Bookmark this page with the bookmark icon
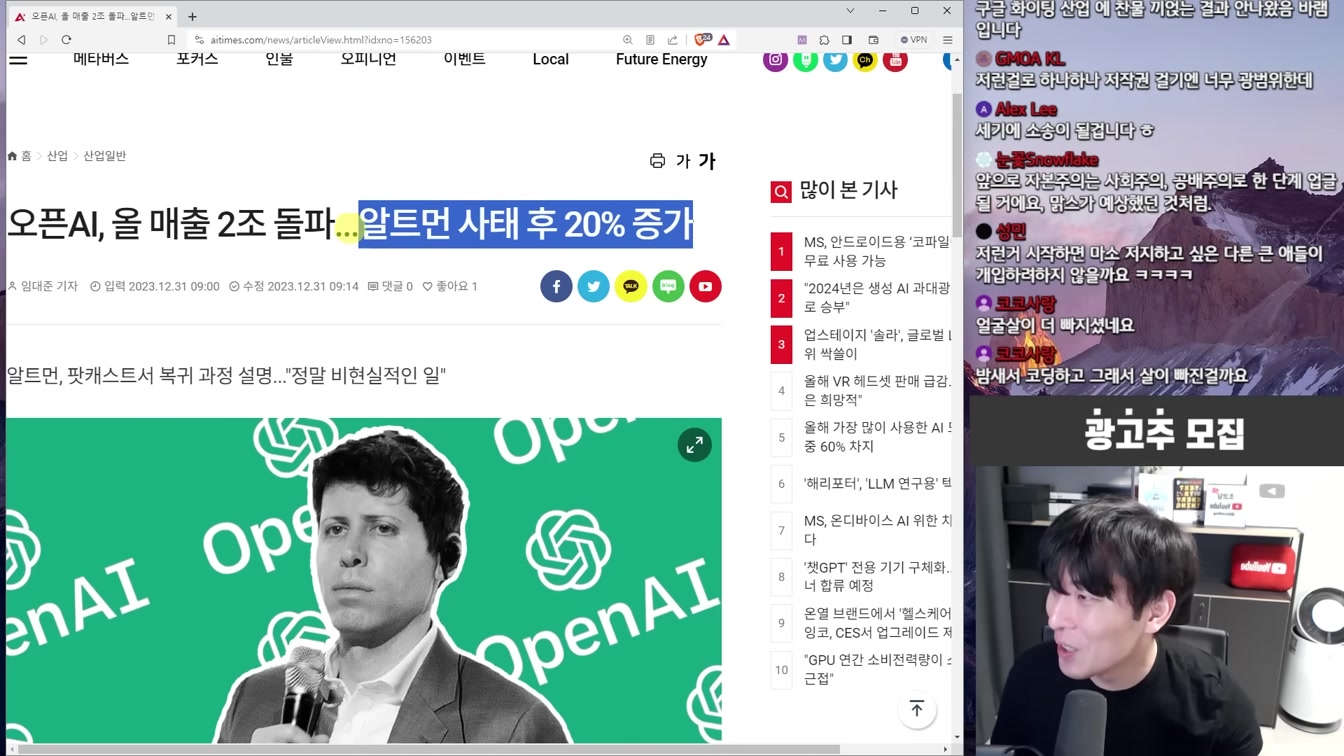The height and width of the screenshot is (756, 1344). click(171, 40)
